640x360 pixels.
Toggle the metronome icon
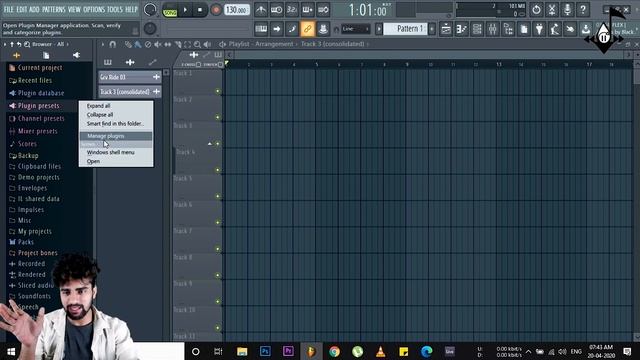tap(261, 10)
